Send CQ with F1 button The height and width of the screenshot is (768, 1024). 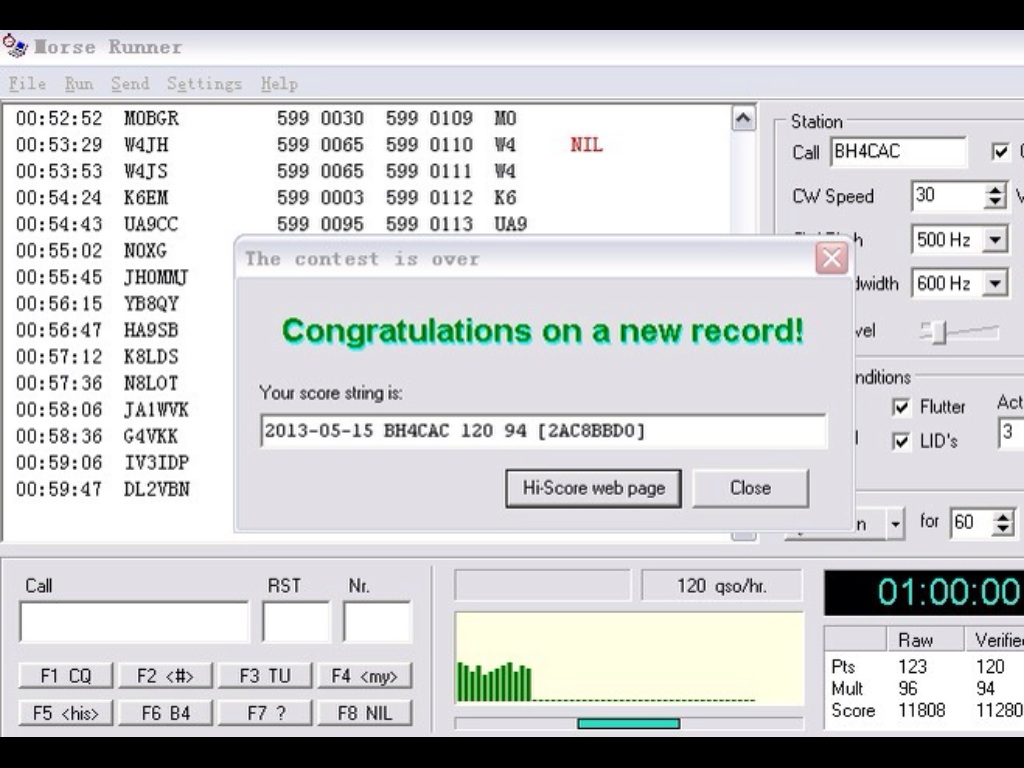[x=66, y=675]
